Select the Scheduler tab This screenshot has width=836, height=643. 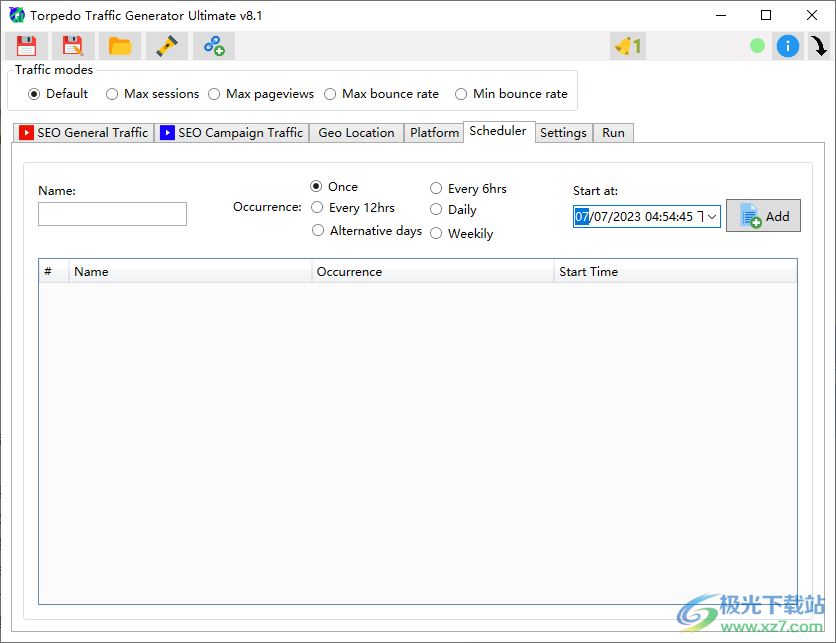point(498,131)
